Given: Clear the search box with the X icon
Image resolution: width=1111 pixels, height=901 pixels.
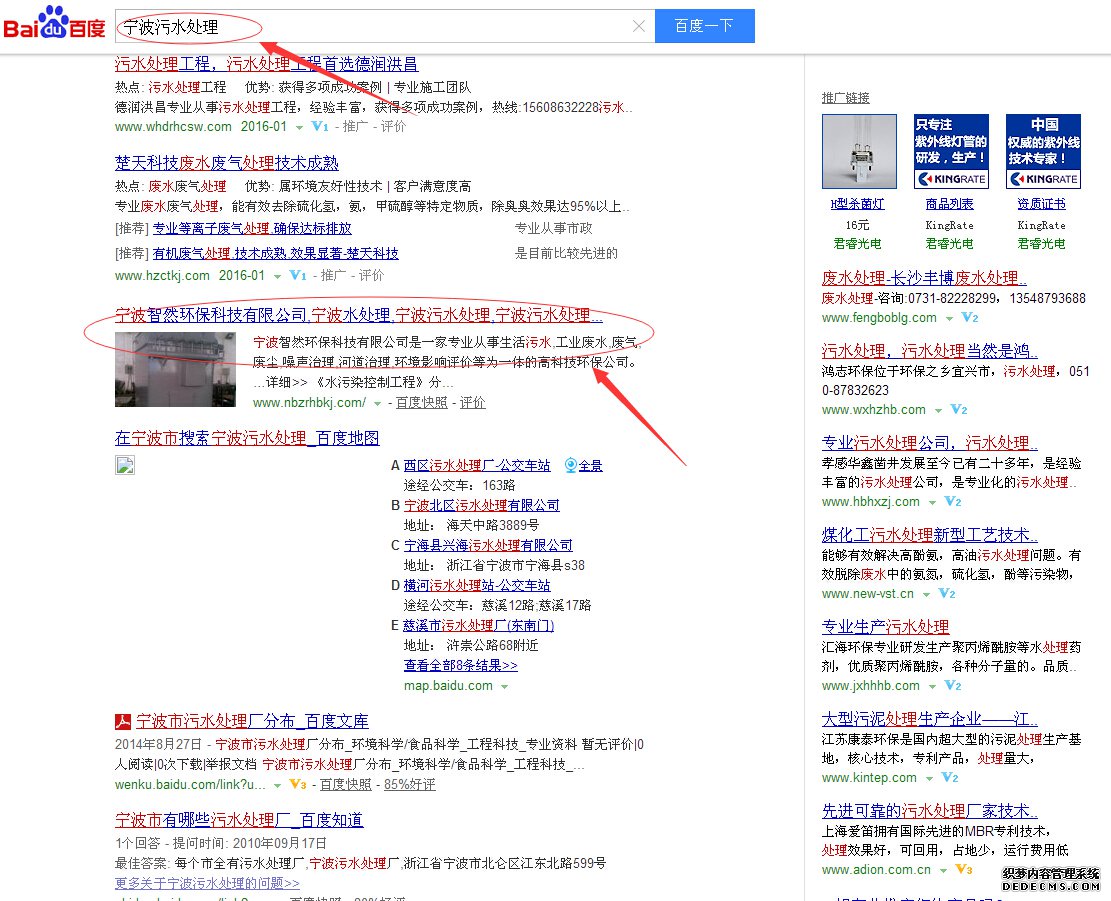Looking at the screenshot, I should [x=638, y=26].
